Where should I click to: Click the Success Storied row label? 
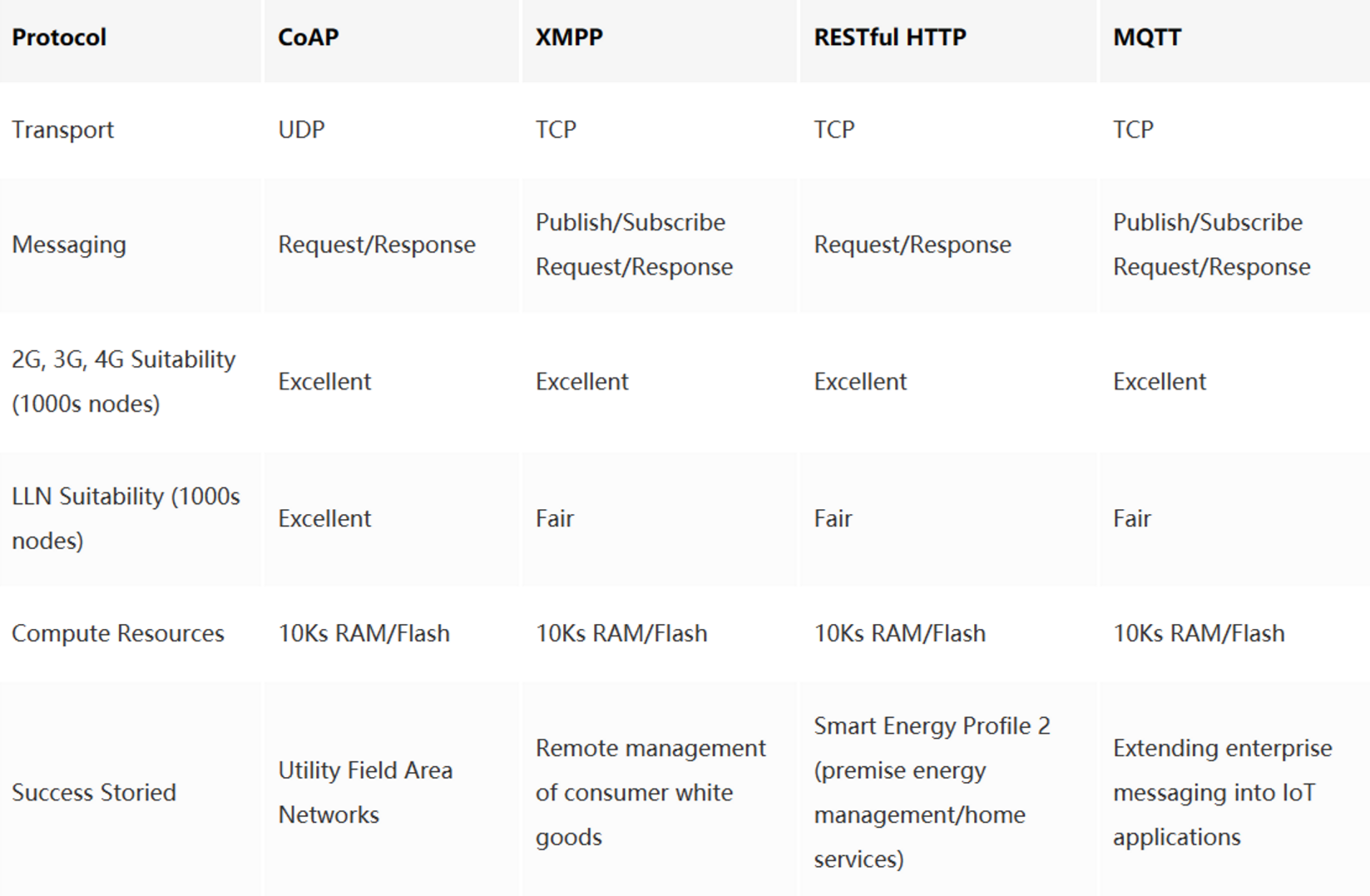coord(93,792)
